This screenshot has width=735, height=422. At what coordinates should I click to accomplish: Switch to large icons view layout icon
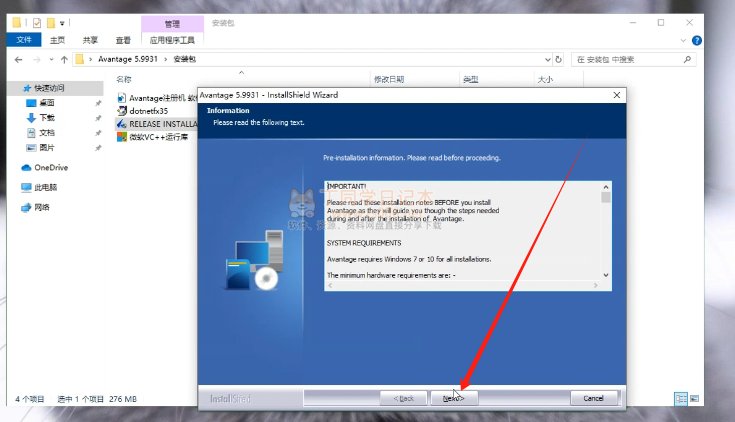(x=694, y=399)
